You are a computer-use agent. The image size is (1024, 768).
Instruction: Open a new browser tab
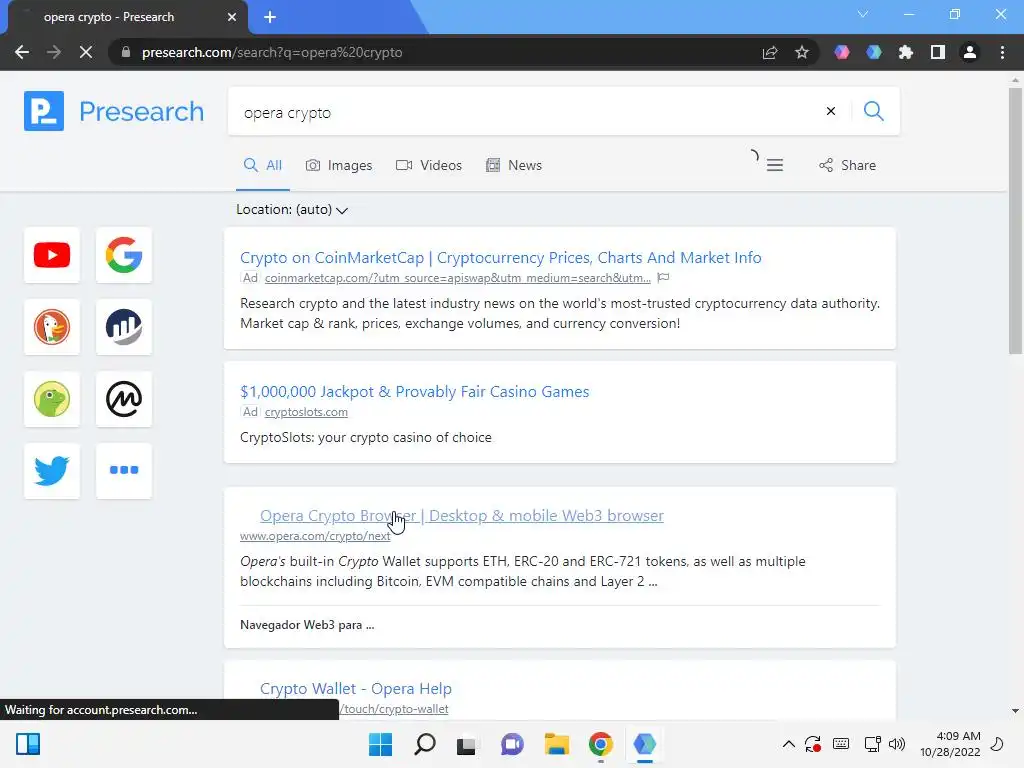270,17
